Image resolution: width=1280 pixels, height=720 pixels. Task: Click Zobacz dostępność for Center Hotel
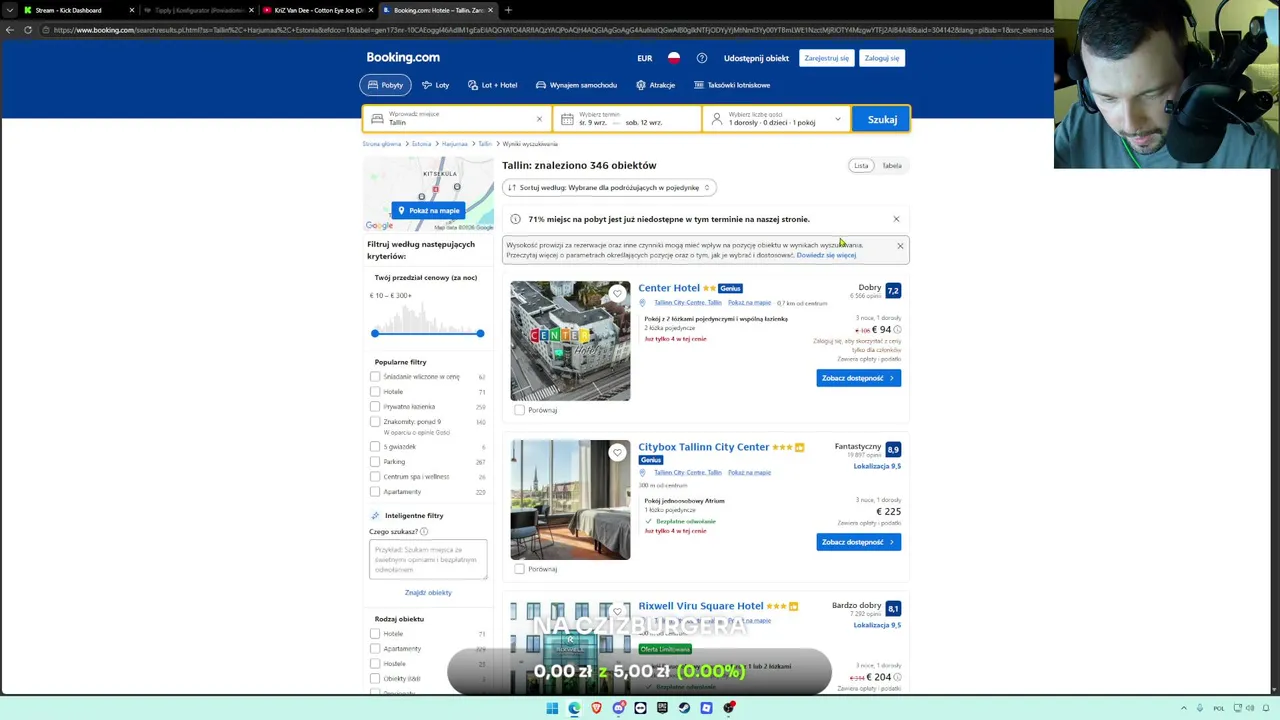pyautogui.click(x=858, y=378)
